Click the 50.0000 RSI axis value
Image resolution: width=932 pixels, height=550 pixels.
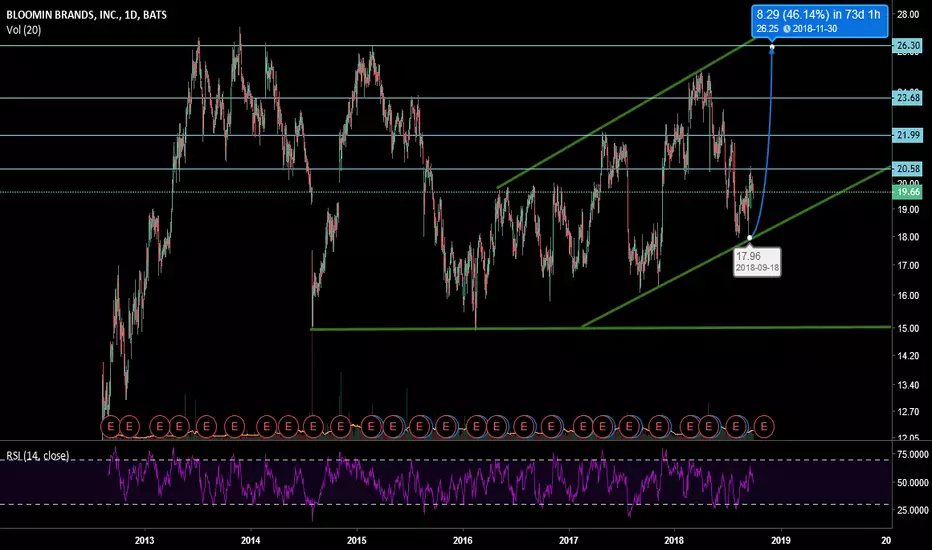912,482
